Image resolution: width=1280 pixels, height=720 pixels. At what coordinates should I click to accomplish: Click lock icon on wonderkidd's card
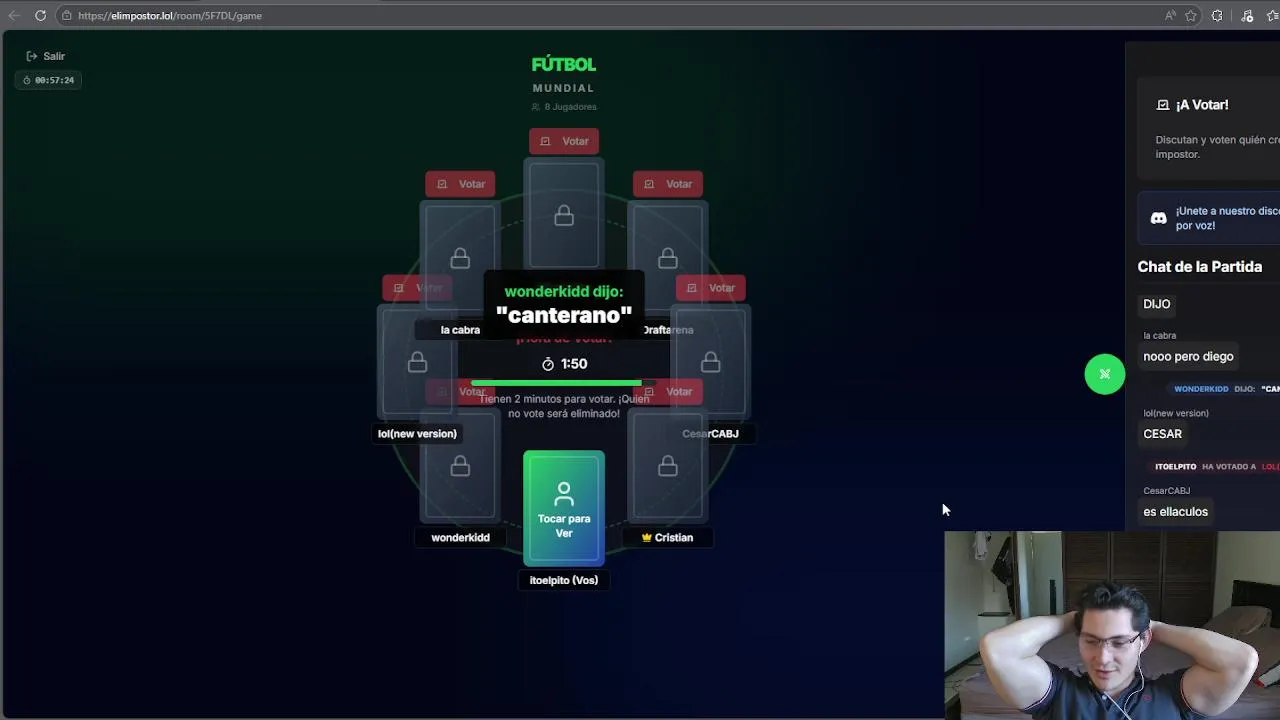tap(460, 466)
